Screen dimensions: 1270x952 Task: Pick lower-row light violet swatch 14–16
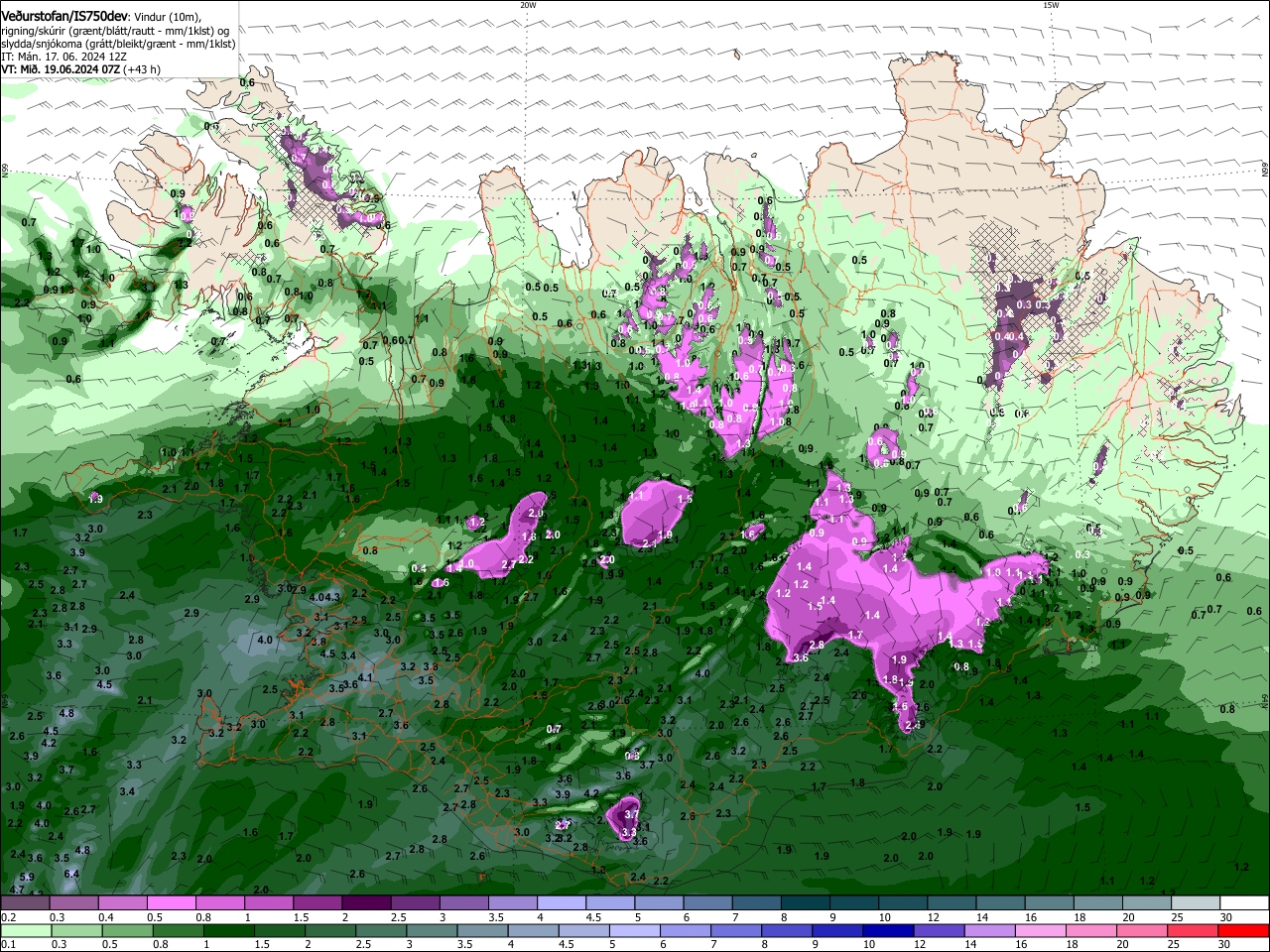click(988, 930)
